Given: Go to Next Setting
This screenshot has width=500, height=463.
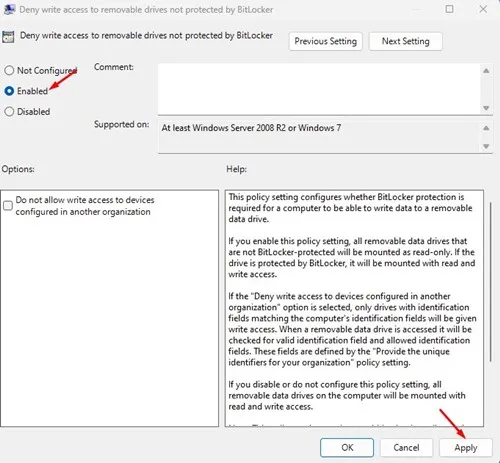Looking at the screenshot, I should tap(405, 41).
